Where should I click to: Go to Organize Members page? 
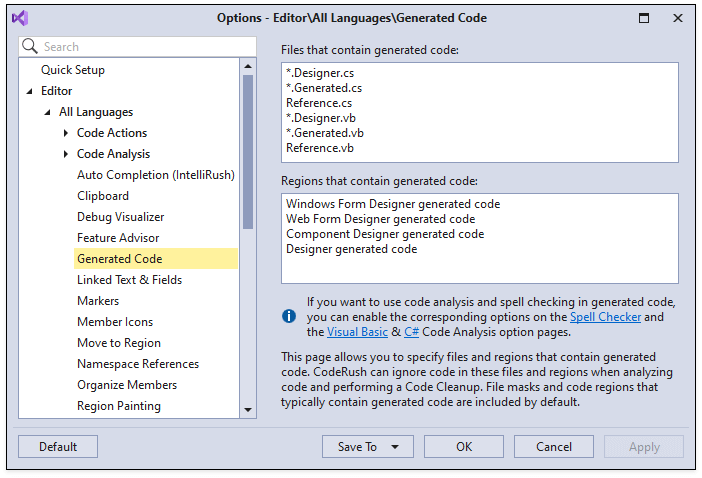click(127, 385)
